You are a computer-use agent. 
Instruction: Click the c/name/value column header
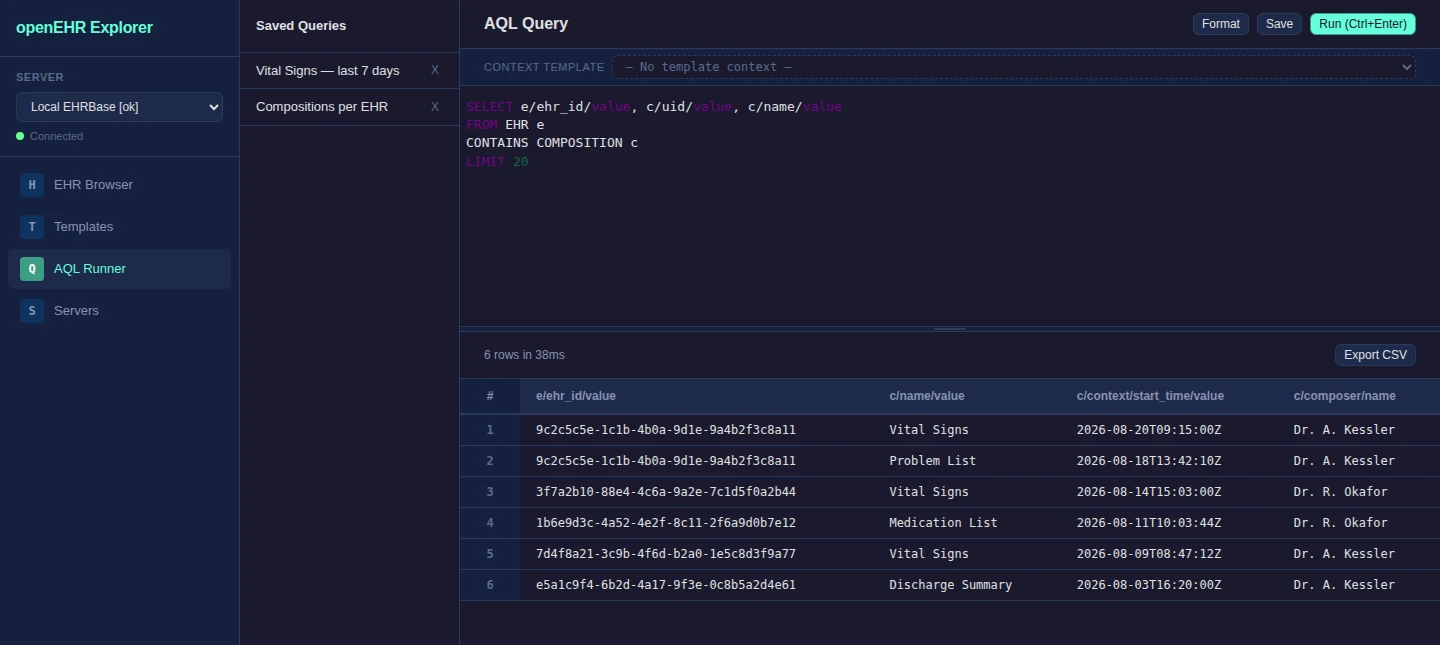(x=966, y=396)
